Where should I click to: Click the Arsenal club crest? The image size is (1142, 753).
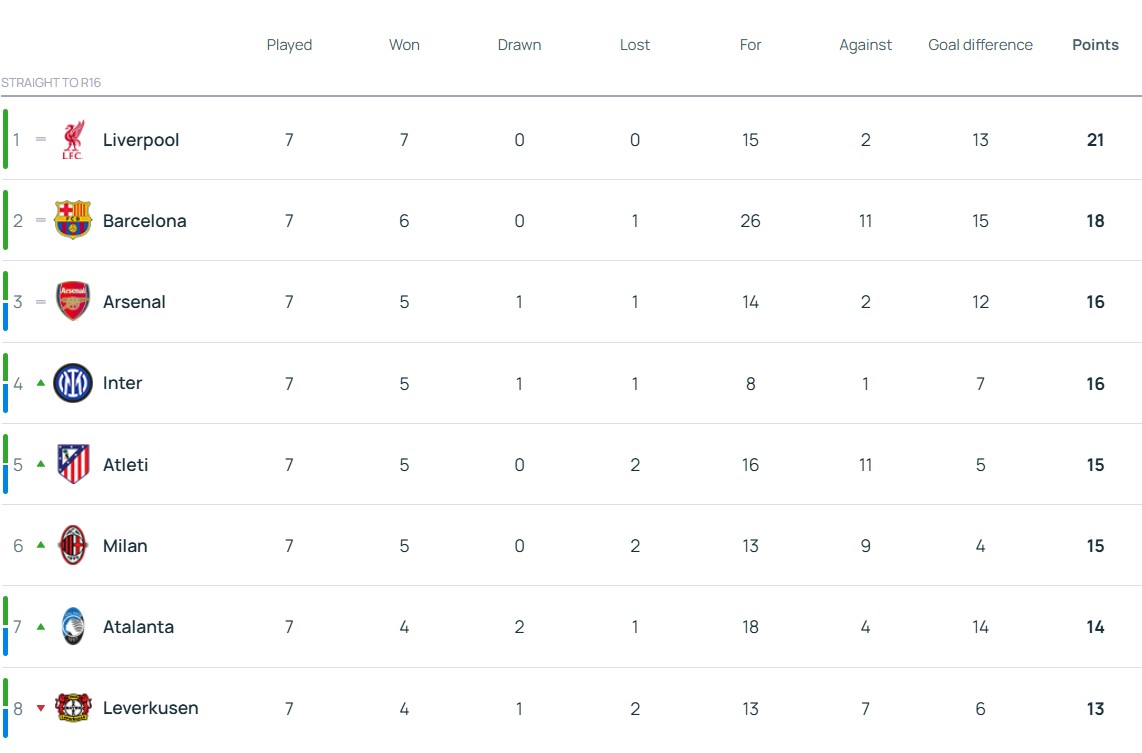pos(72,302)
